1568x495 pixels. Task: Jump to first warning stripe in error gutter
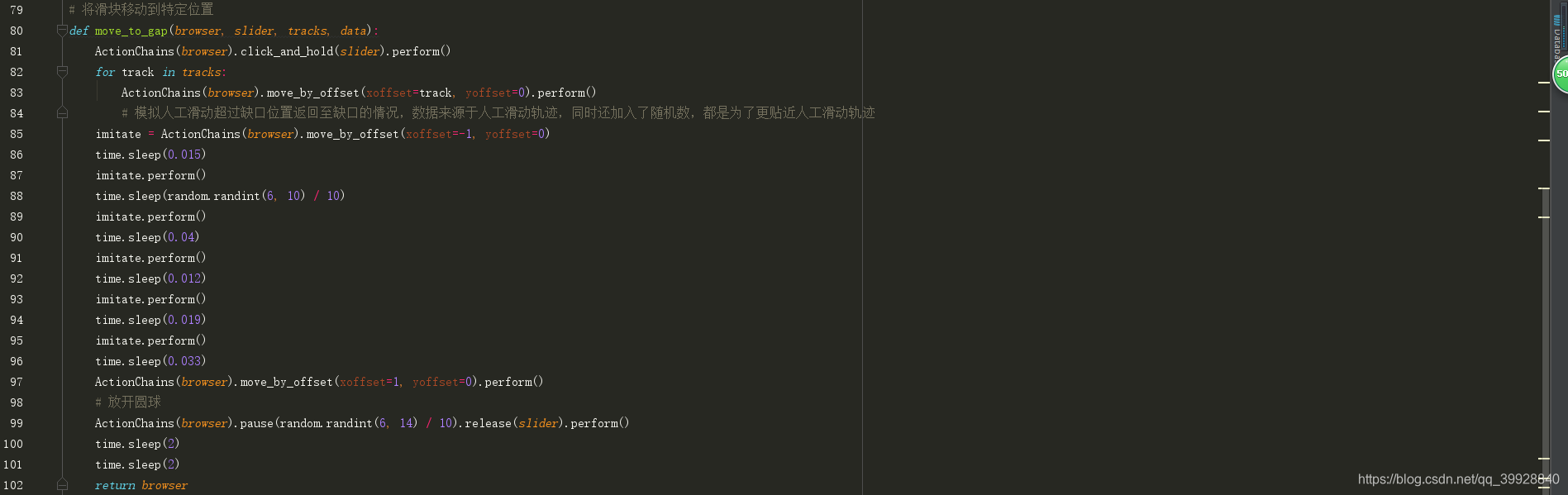point(1544,83)
